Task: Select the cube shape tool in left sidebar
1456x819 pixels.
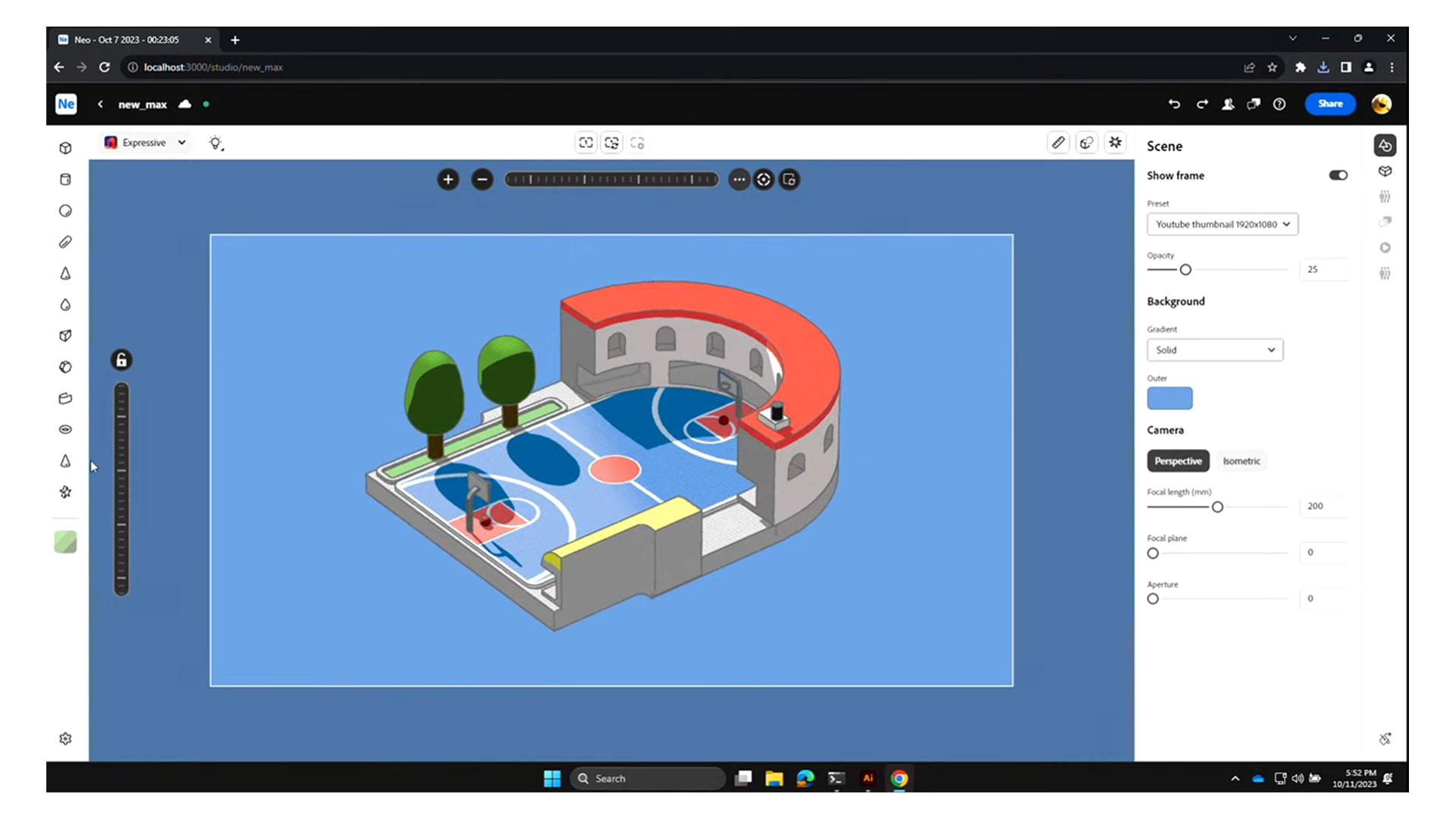Action: [x=65, y=148]
